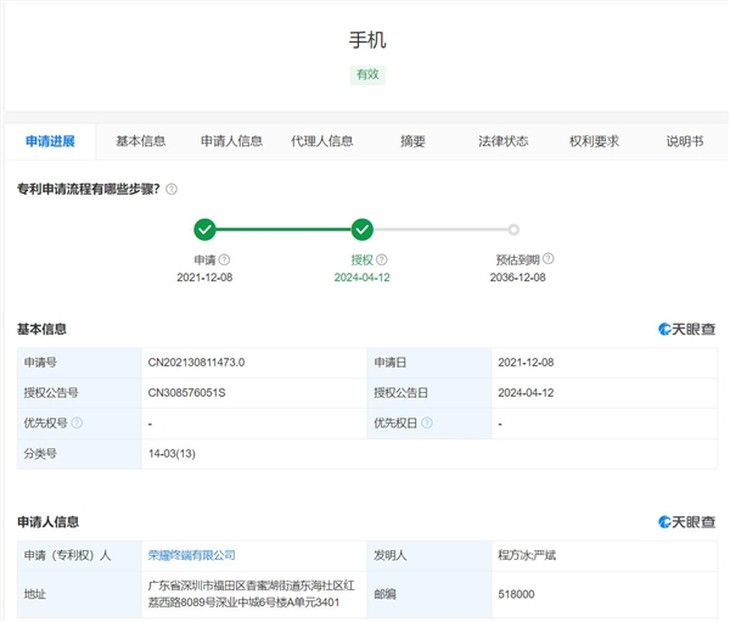Switch to 基本信息 tab
Screen dimensions: 730x622
141,141
